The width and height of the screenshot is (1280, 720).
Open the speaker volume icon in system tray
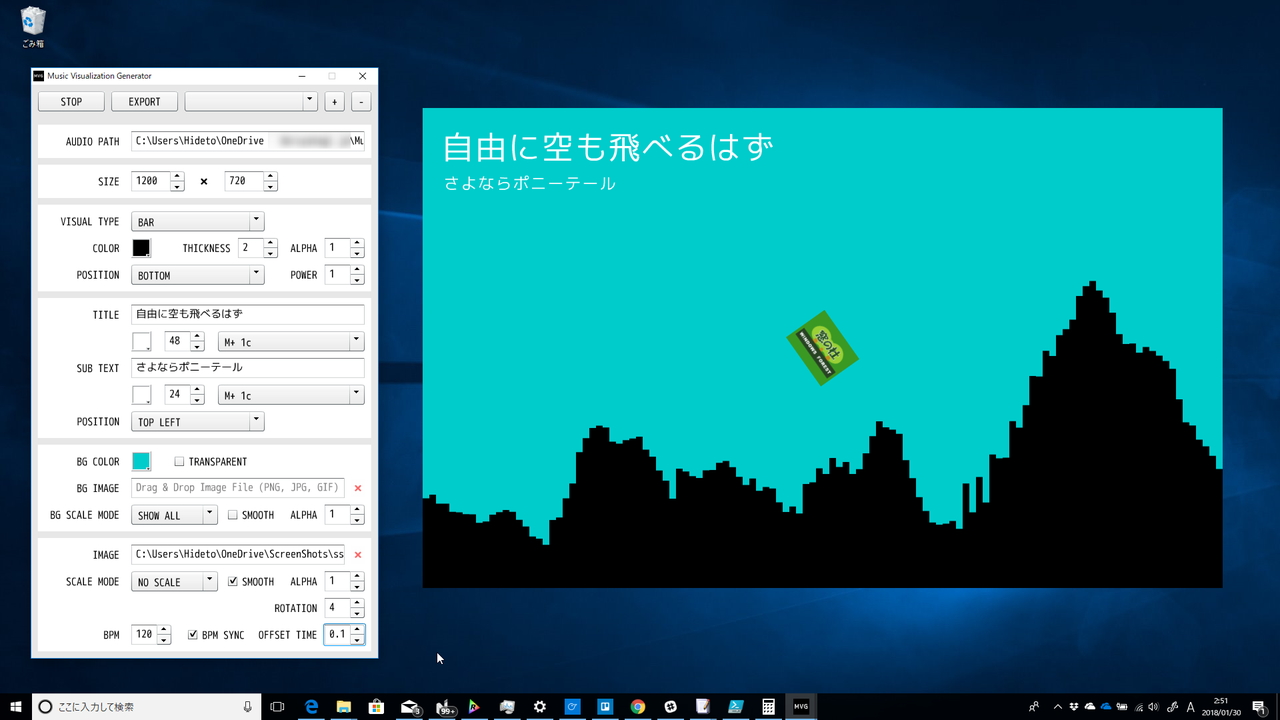pyautogui.click(x=1153, y=707)
